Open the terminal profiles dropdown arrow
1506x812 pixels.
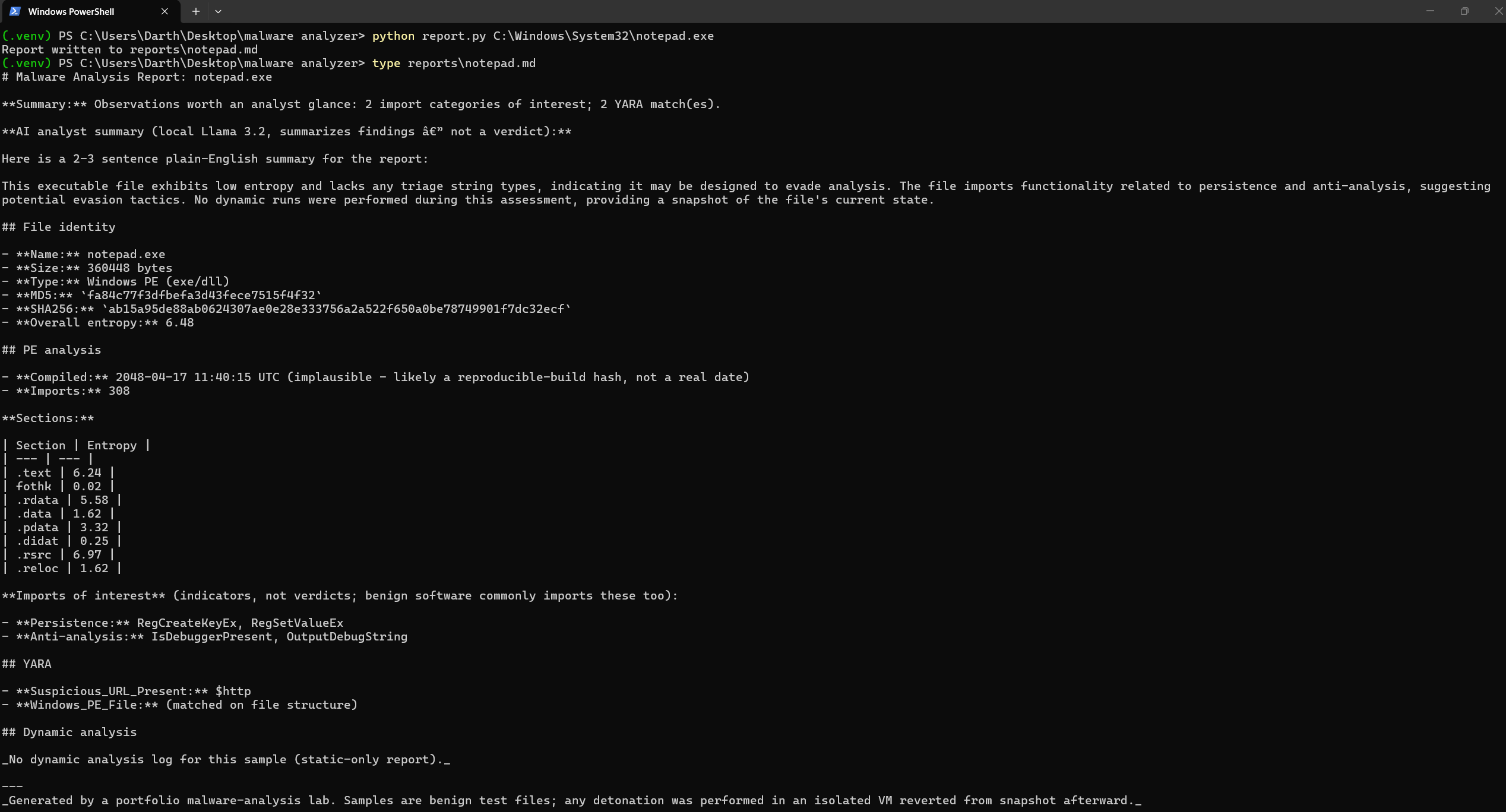pos(218,11)
